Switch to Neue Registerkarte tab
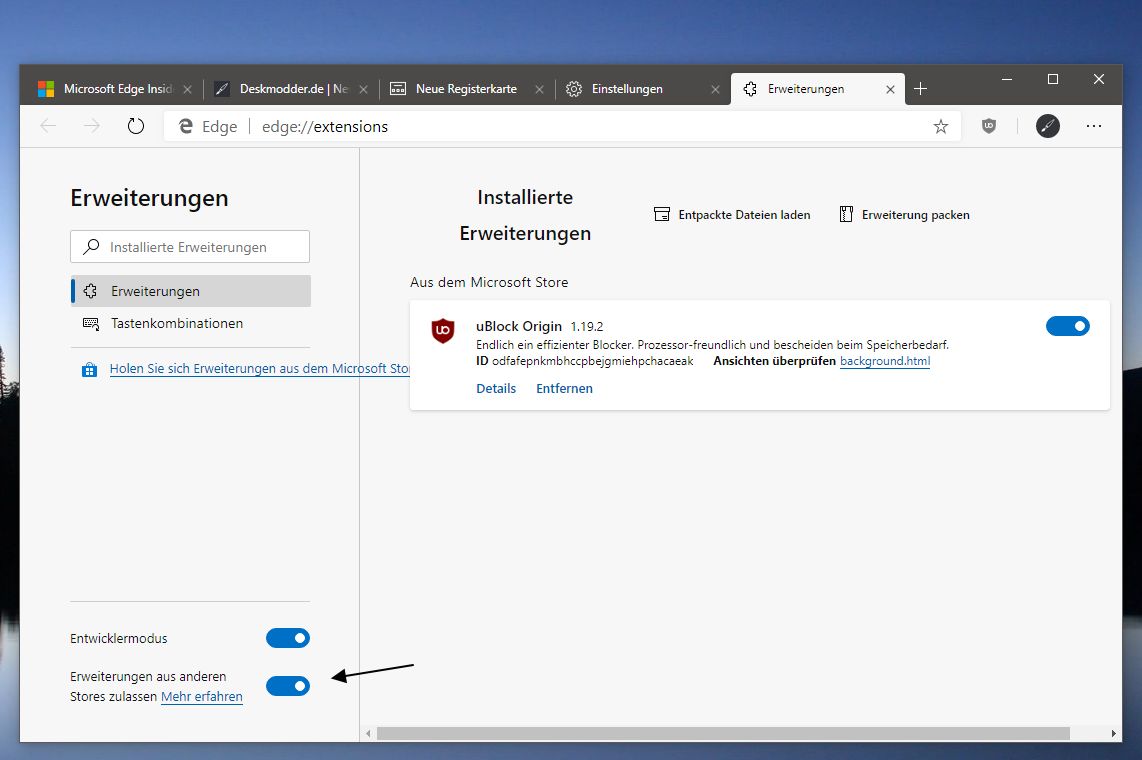 (466, 89)
